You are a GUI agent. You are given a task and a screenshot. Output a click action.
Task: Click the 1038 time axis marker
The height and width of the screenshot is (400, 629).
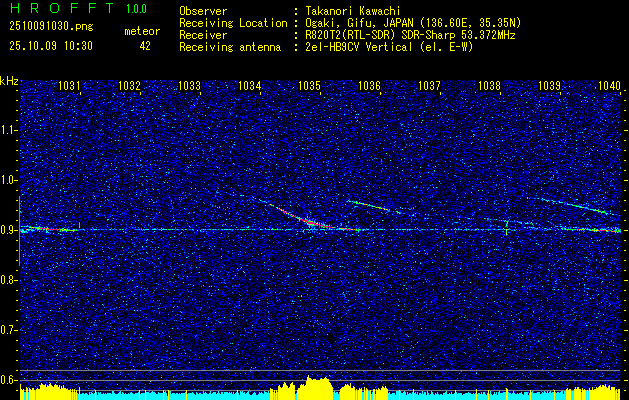tap(489, 85)
